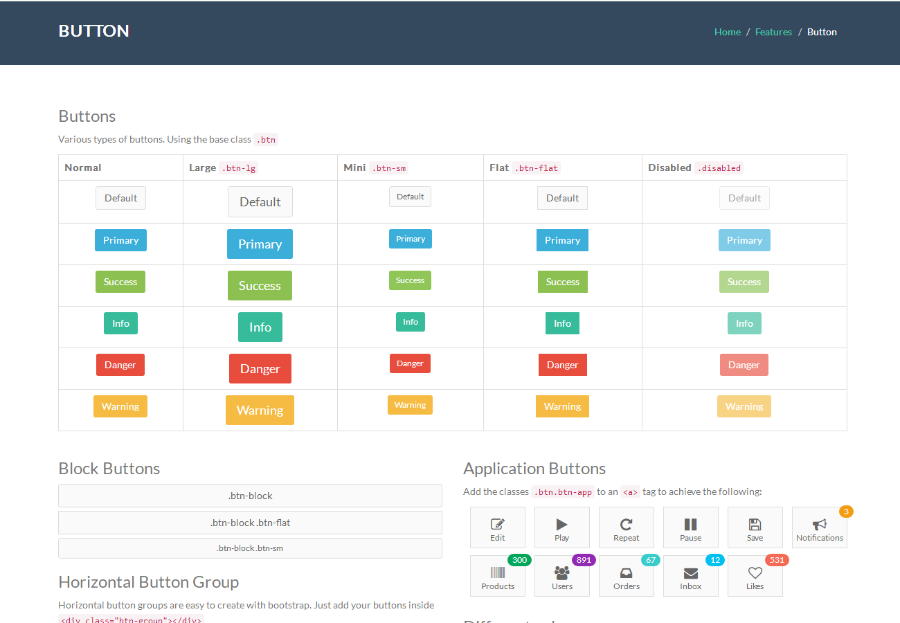Click the Pause application button
The width and height of the screenshot is (900, 623).
690,528
